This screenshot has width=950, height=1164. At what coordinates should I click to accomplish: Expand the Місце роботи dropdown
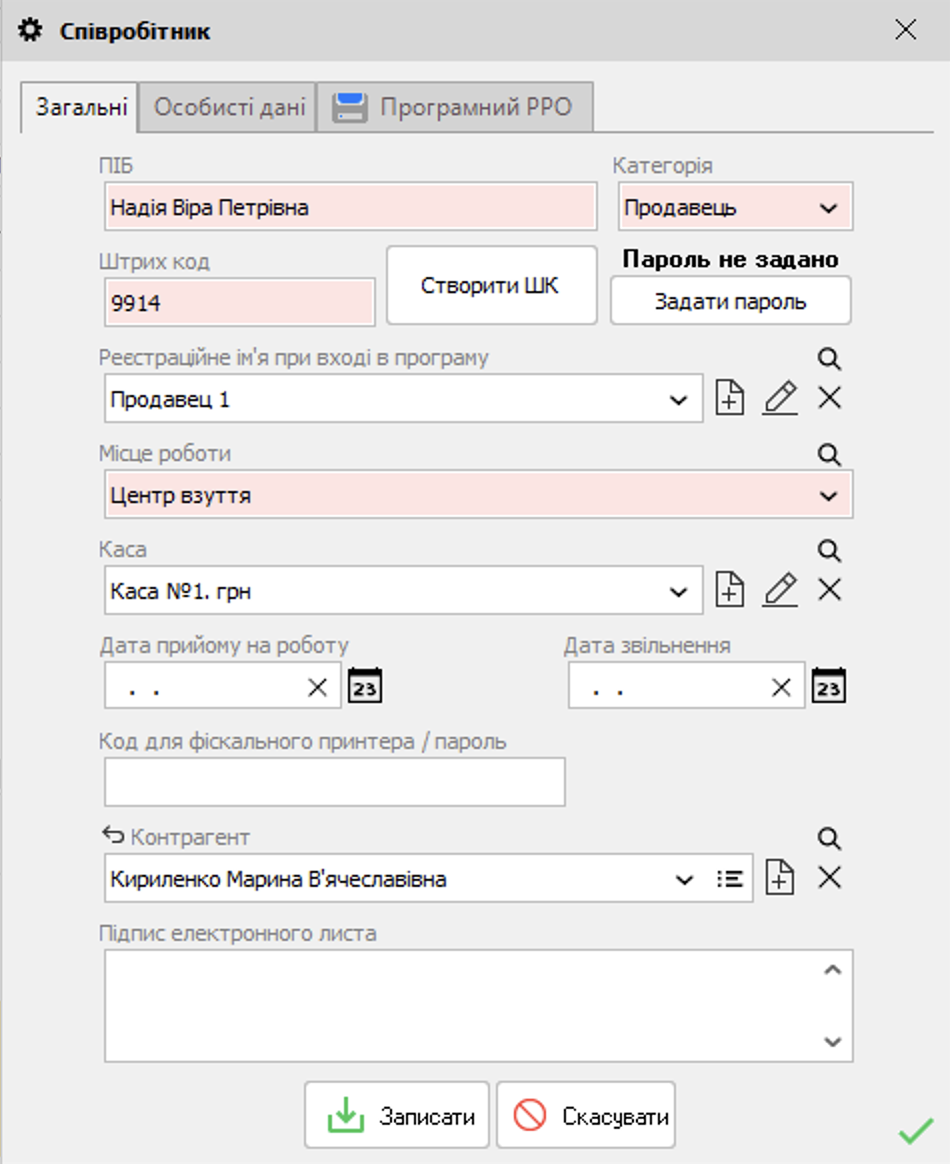tap(828, 495)
